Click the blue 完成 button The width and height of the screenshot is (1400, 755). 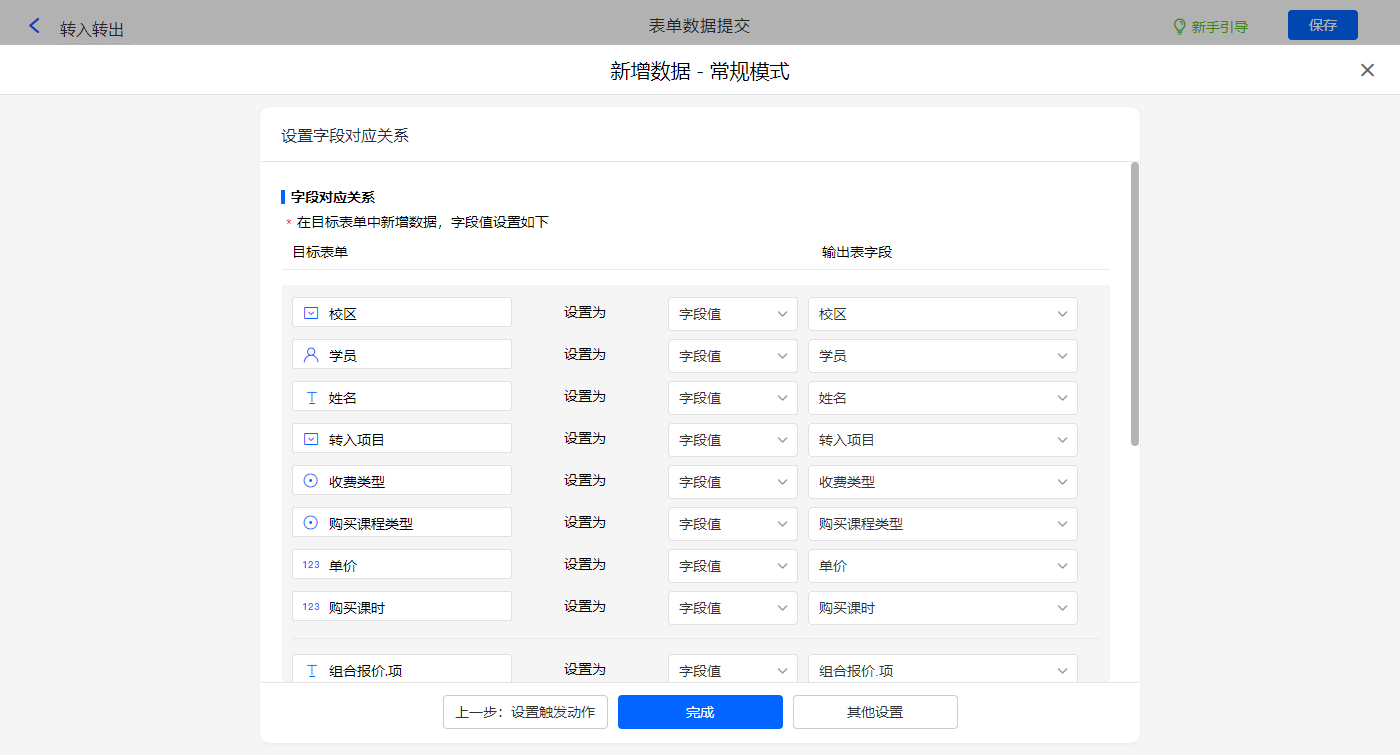click(700, 712)
